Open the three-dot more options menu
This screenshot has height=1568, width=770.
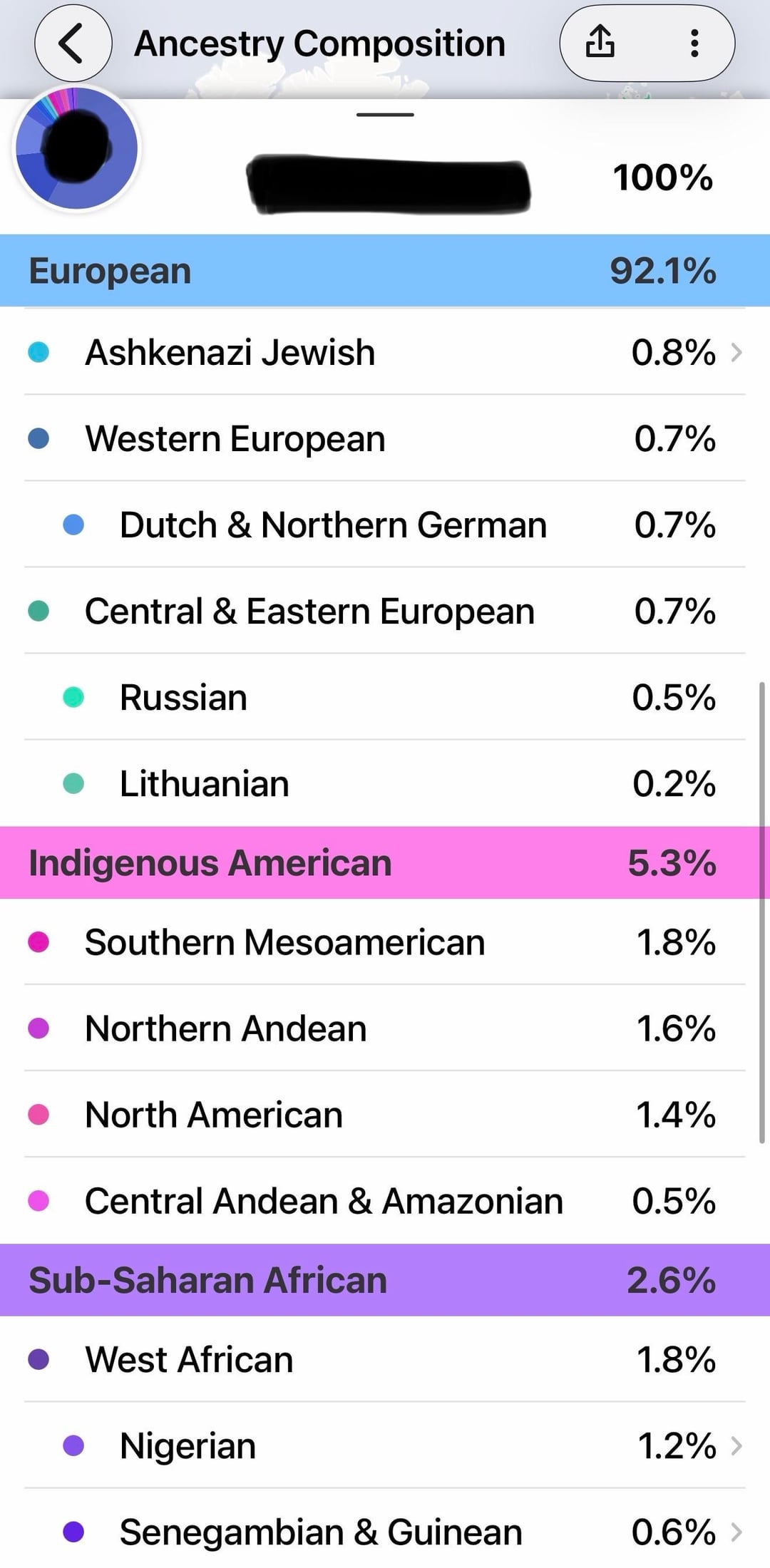(694, 43)
